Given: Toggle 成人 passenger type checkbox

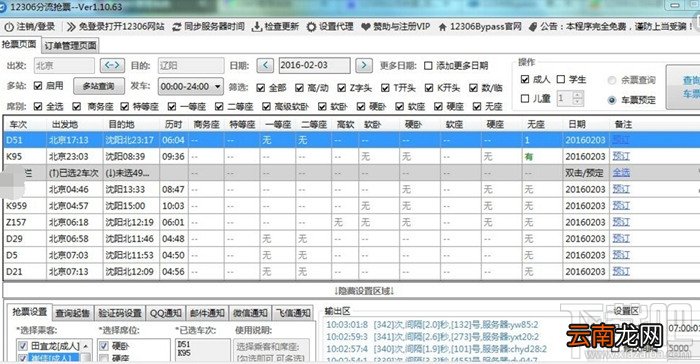Looking at the screenshot, I should 525,79.
